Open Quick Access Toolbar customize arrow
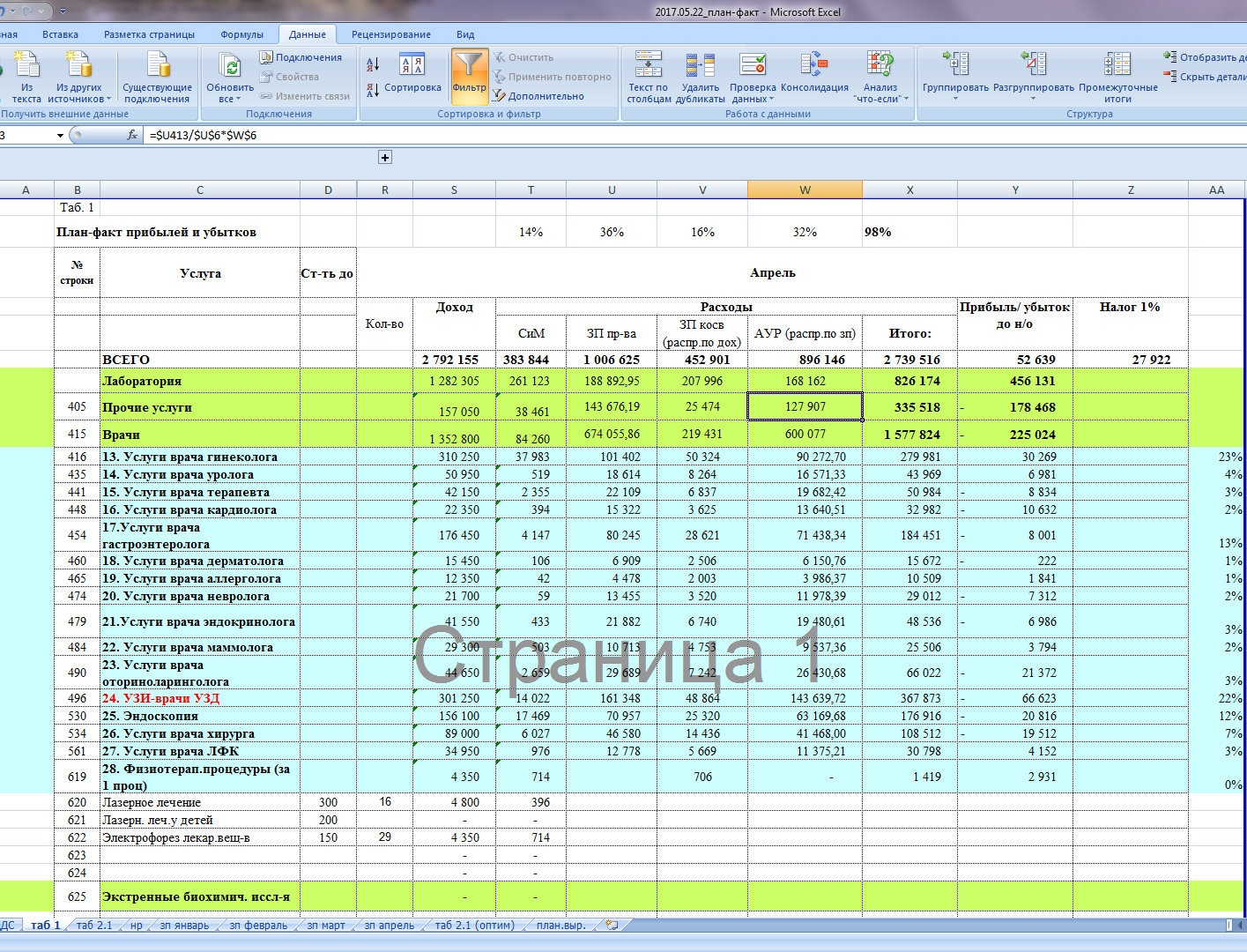This screenshot has height=952, width=1247. (x=64, y=11)
